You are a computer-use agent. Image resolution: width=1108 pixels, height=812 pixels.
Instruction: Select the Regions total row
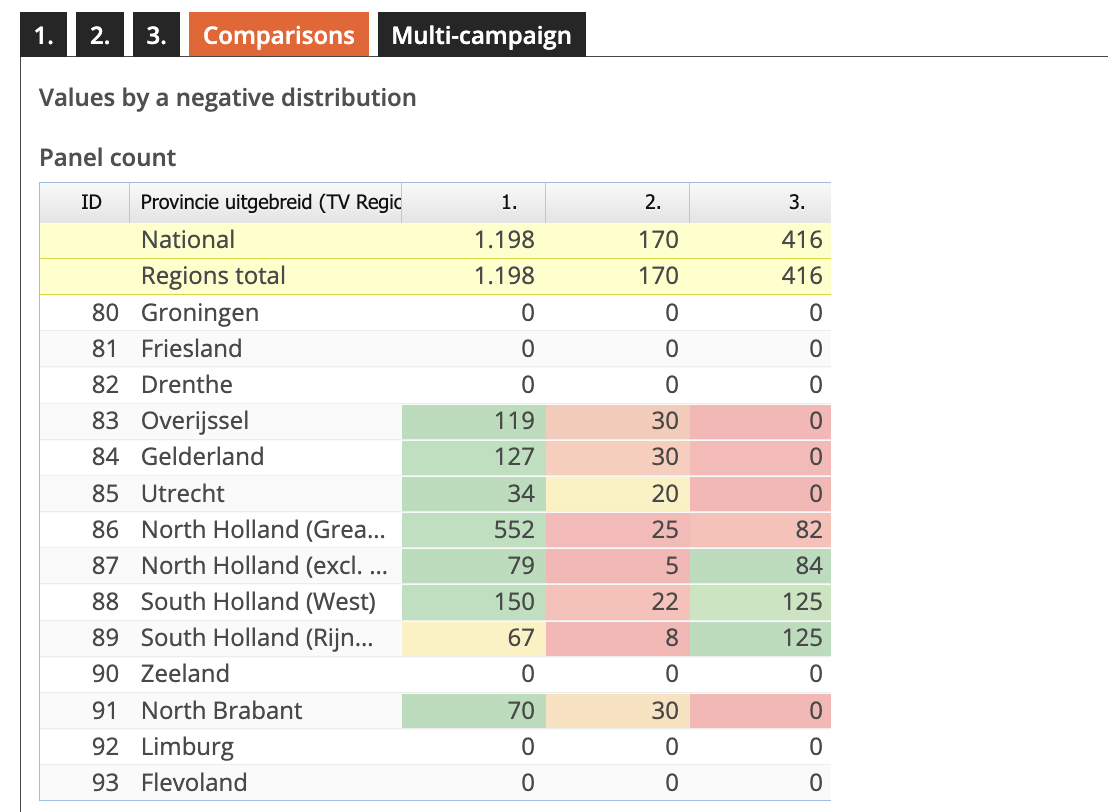(x=213, y=276)
